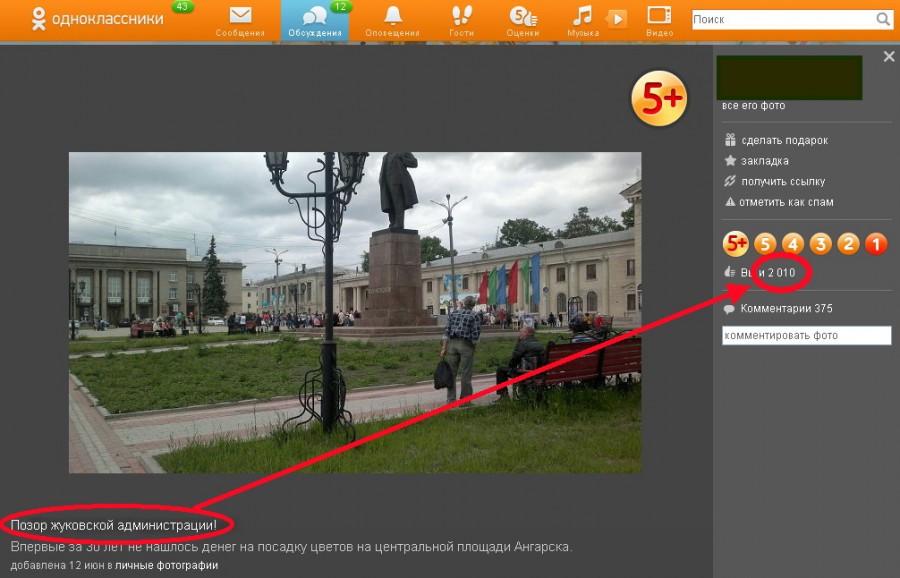Click the комментировать фото comment field

click(x=806, y=336)
